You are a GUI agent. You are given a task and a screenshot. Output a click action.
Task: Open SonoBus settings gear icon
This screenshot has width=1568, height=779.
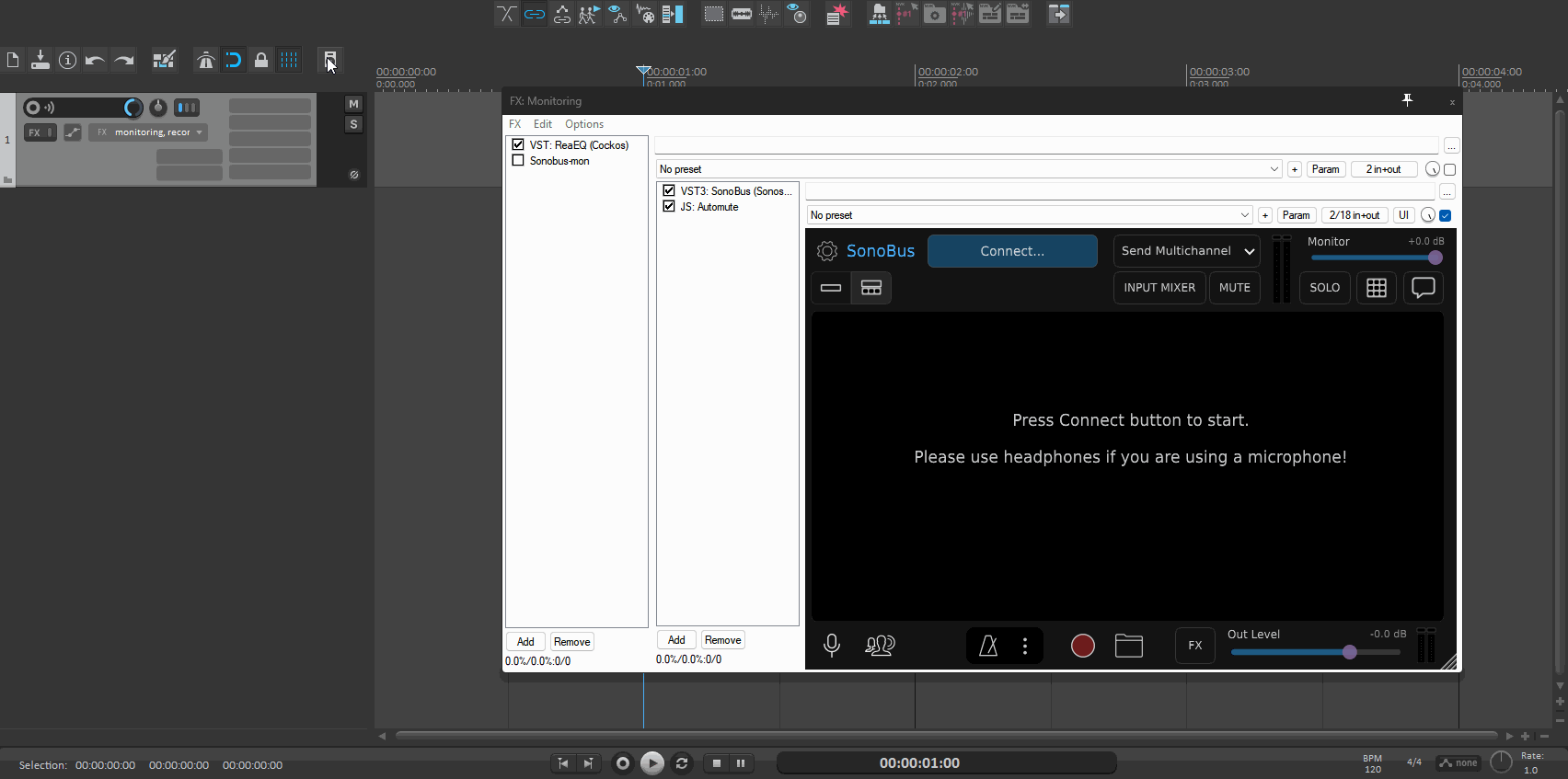click(x=826, y=251)
